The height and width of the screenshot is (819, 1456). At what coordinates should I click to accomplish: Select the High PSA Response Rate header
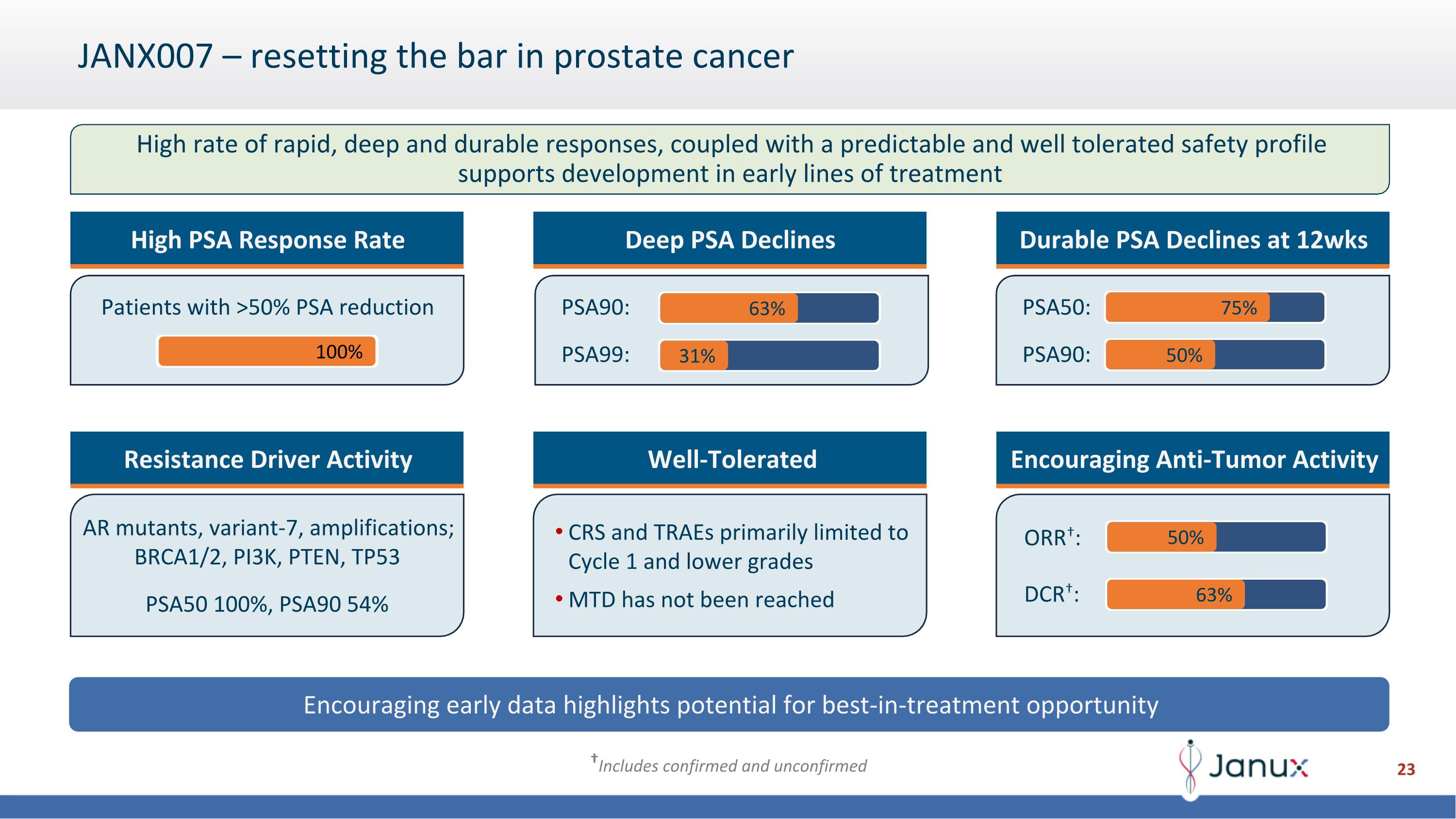click(x=267, y=240)
